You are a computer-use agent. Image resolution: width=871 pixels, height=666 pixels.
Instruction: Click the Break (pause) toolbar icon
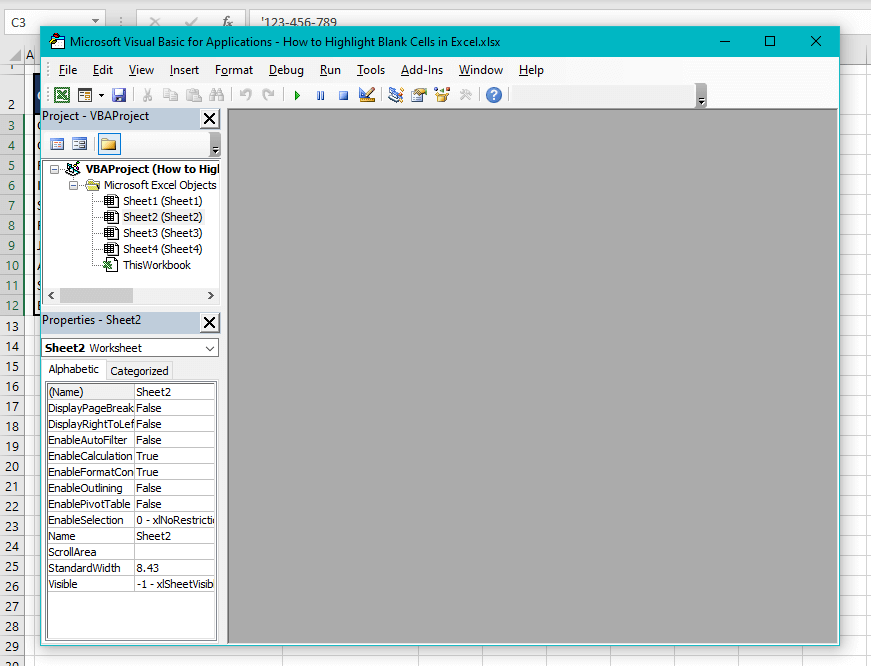[320, 95]
